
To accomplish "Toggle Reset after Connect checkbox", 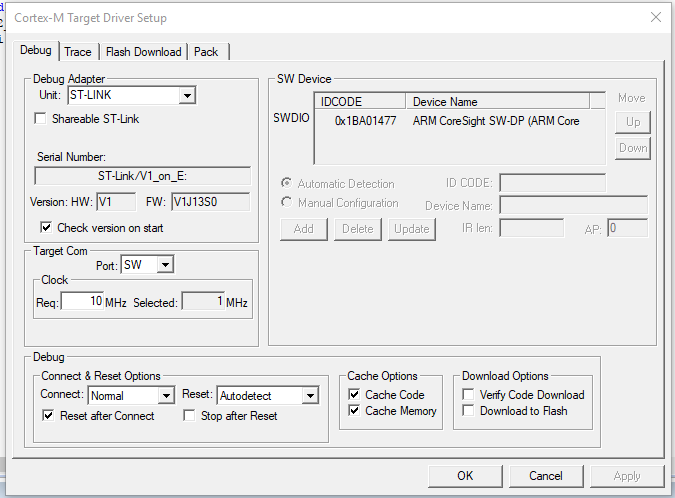I will (x=48, y=415).
